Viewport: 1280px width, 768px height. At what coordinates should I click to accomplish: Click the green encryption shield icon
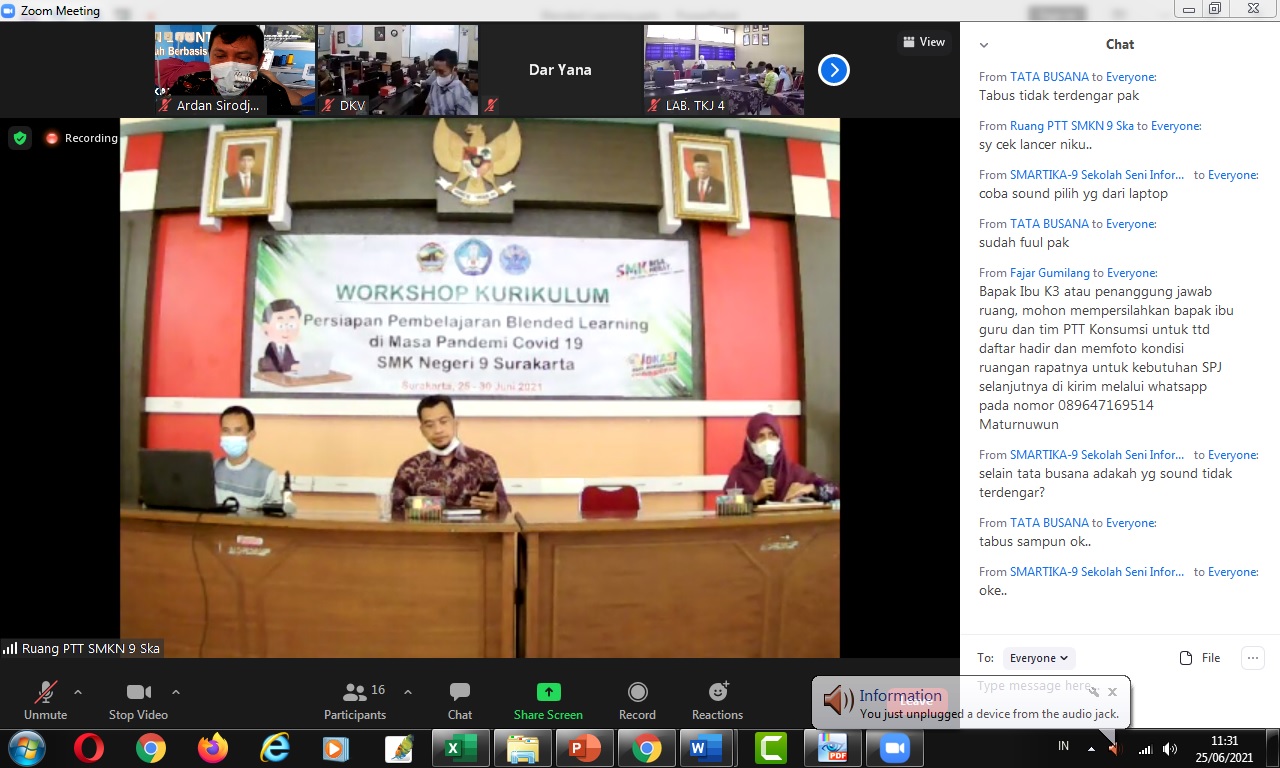20,138
